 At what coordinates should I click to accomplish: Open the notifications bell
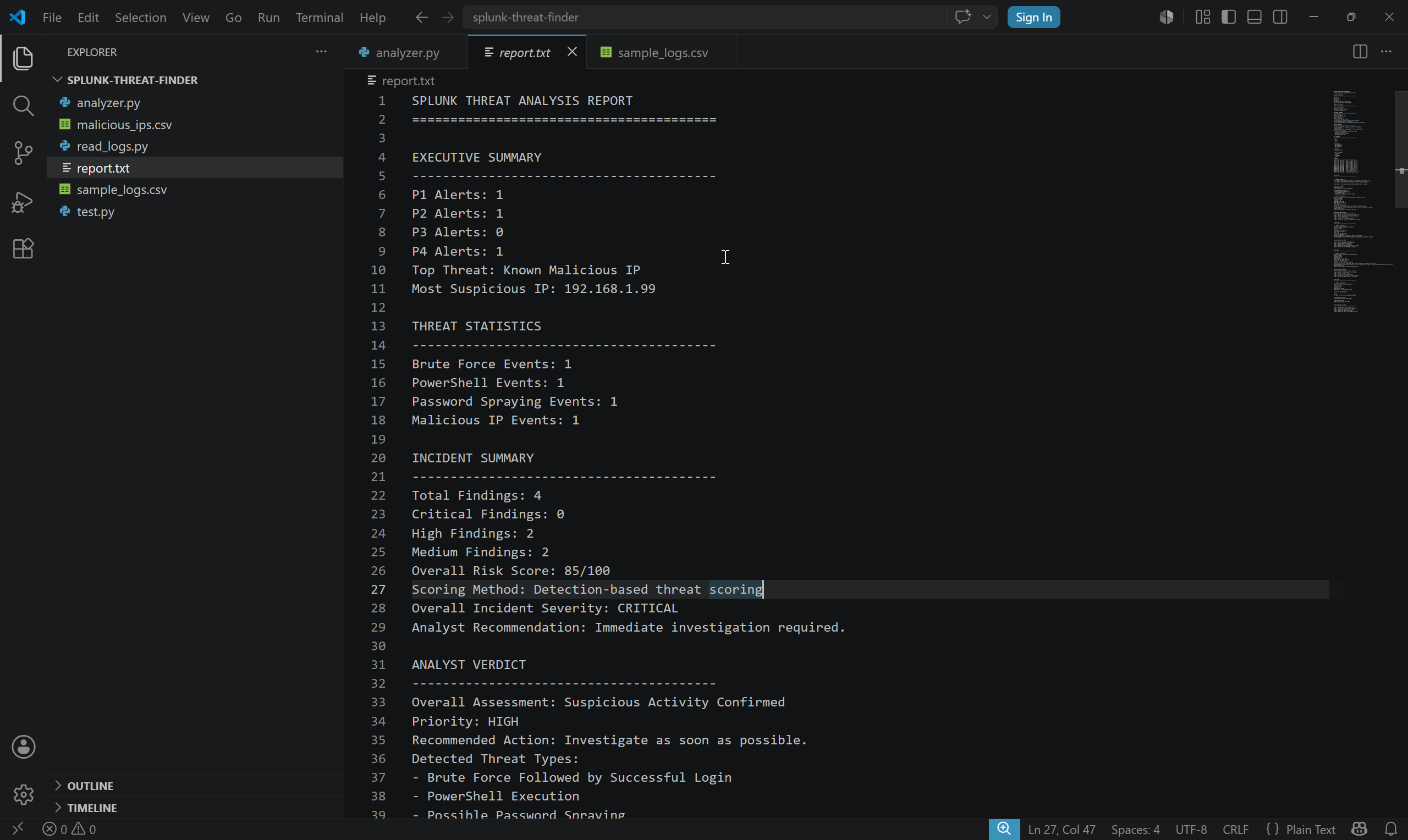click(1390, 829)
